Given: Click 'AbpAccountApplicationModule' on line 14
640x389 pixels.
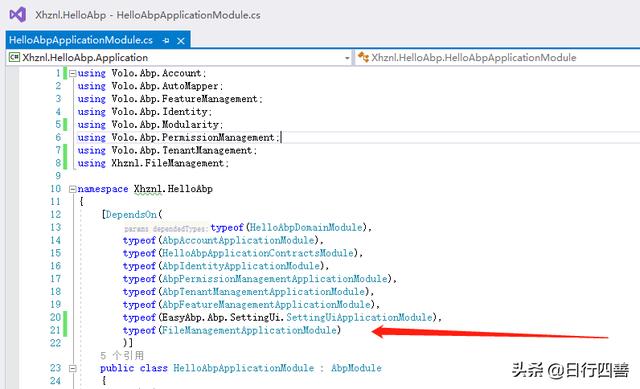Looking at the screenshot, I should pos(238,240).
